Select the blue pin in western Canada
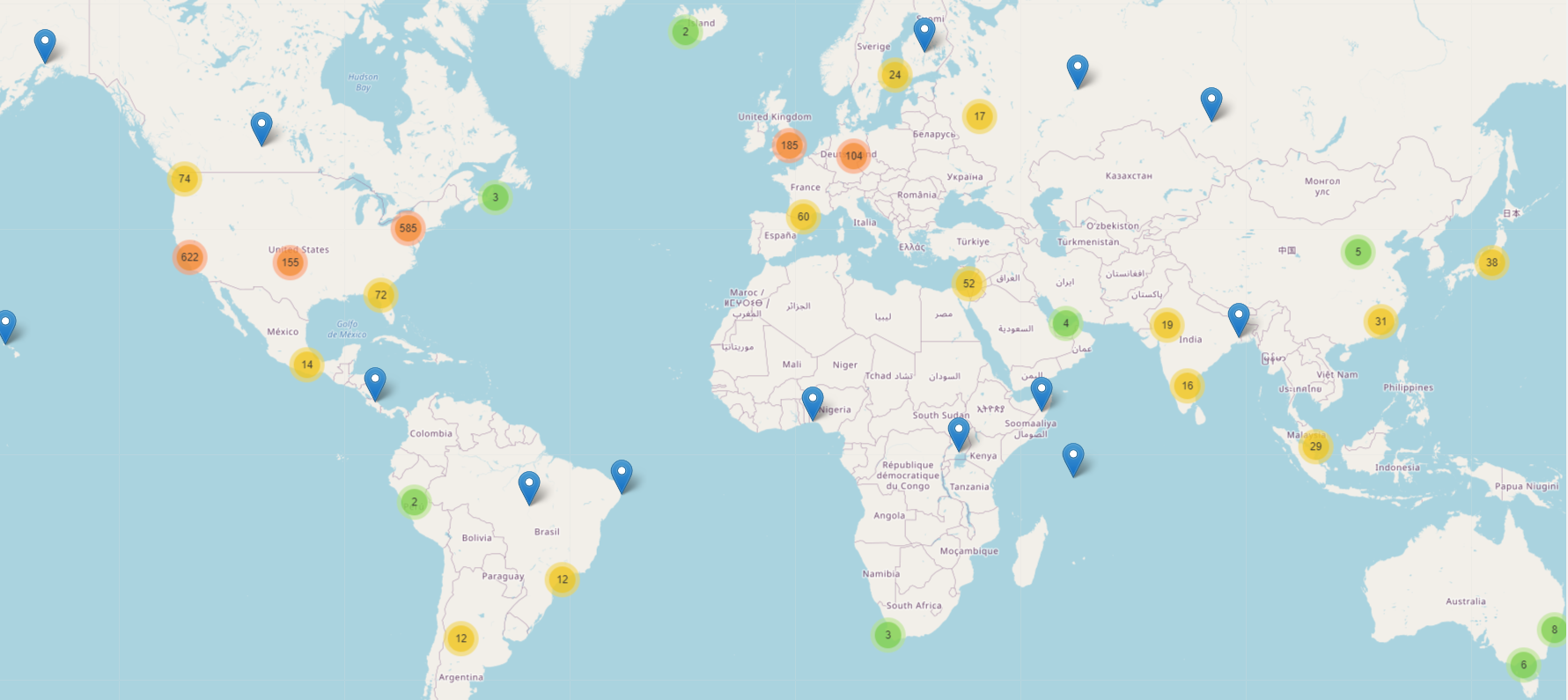 coord(261,127)
